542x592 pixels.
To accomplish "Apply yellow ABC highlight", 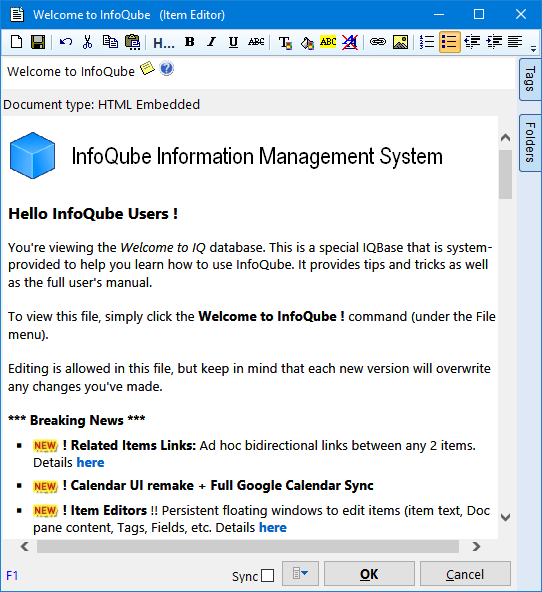I will pos(328,42).
